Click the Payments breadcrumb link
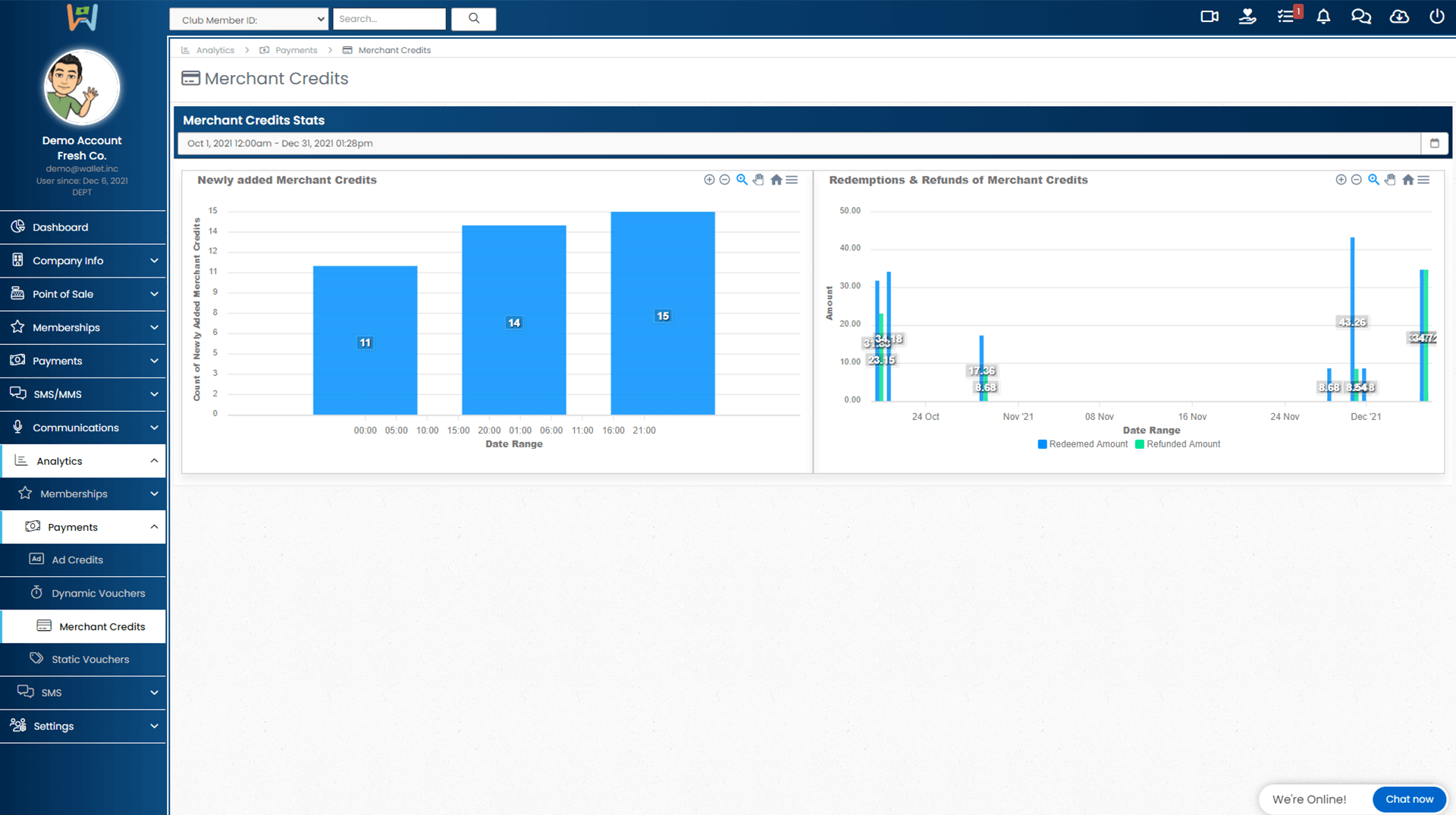The height and width of the screenshot is (815, 1456). click(296, 50)
